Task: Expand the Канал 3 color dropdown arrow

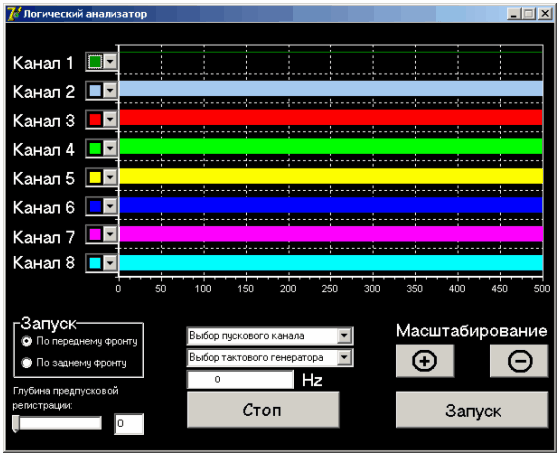Action: click(x=110, y=119)
